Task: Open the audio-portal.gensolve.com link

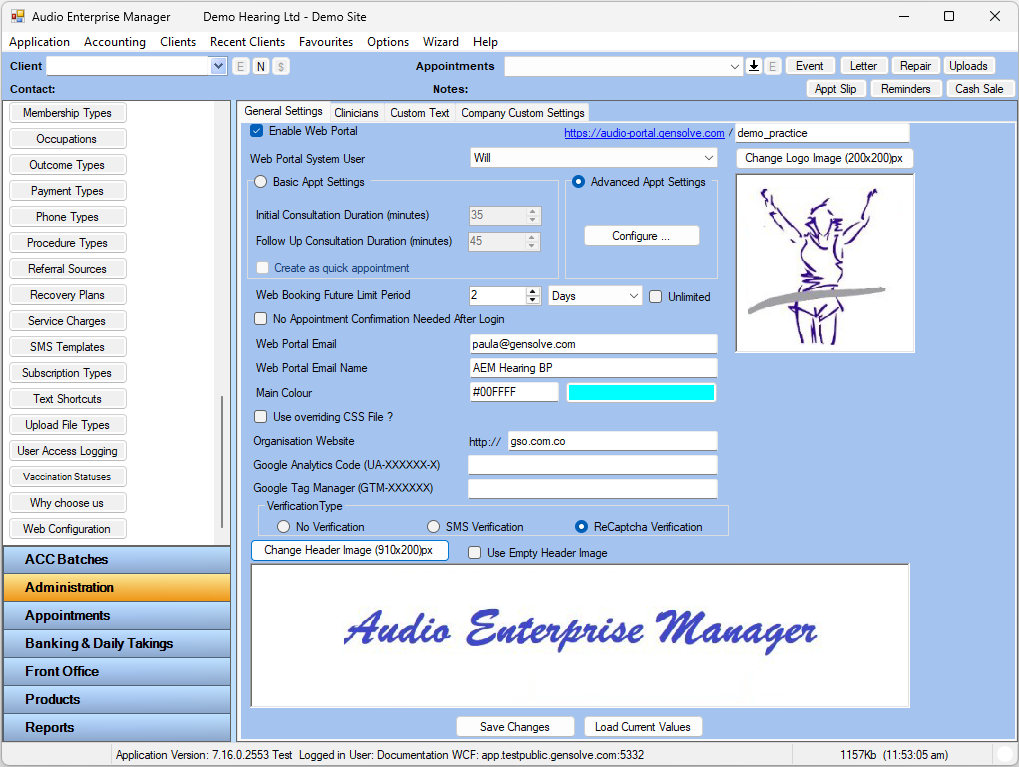Action: pos(644,133)
